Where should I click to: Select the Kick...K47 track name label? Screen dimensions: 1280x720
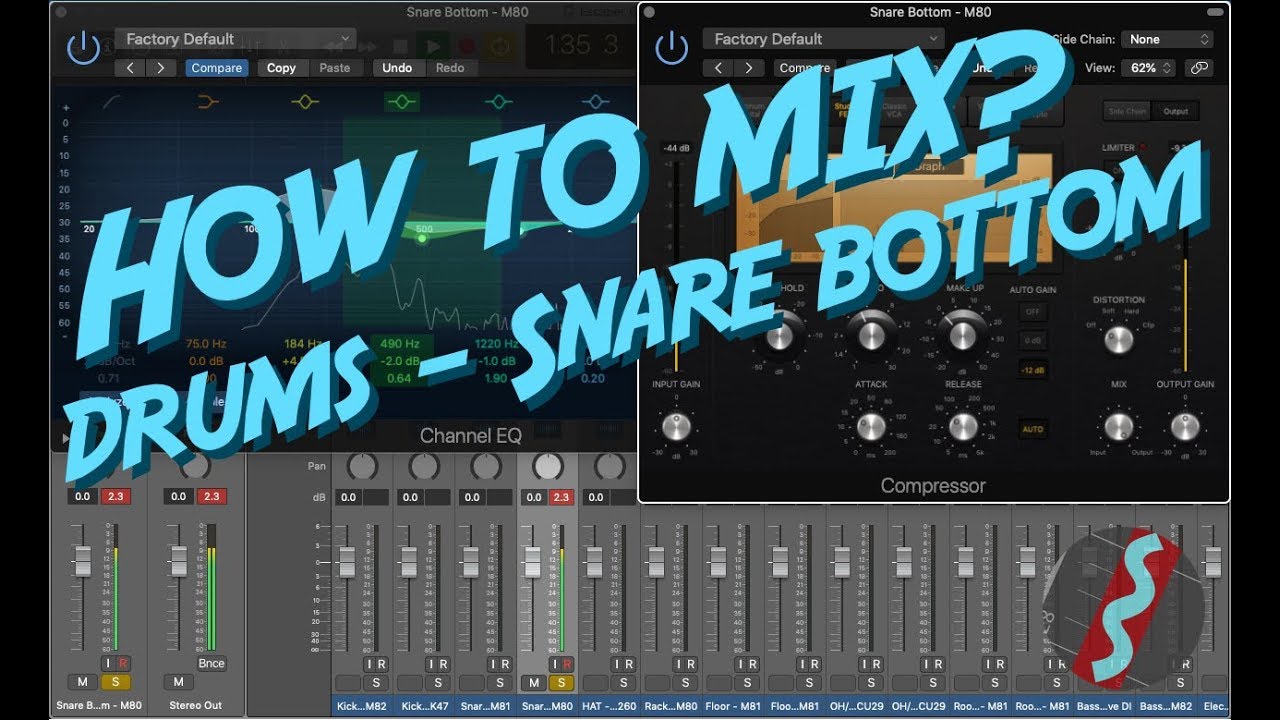pos(424,706)
